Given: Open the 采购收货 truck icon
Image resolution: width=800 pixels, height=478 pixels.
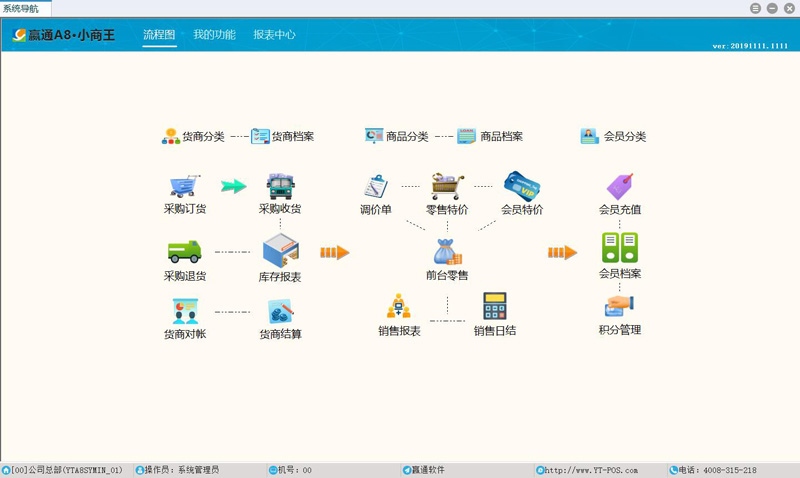Looking at the screenshot, I should pos(280,187).
